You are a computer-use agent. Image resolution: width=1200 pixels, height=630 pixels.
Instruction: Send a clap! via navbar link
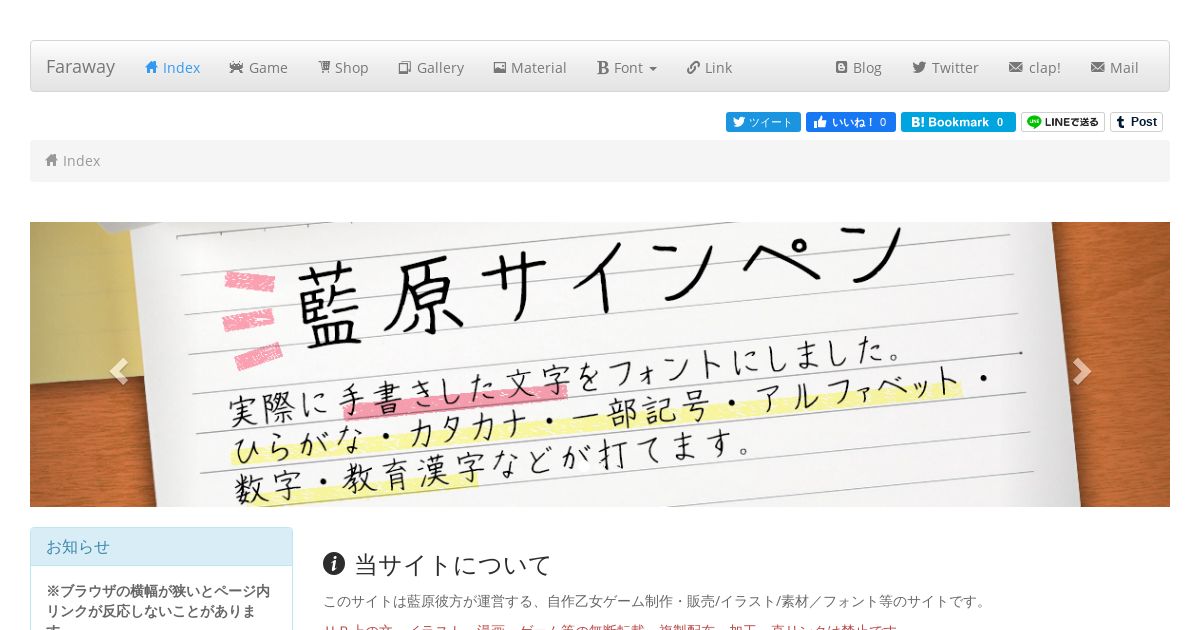point(1035,67)
